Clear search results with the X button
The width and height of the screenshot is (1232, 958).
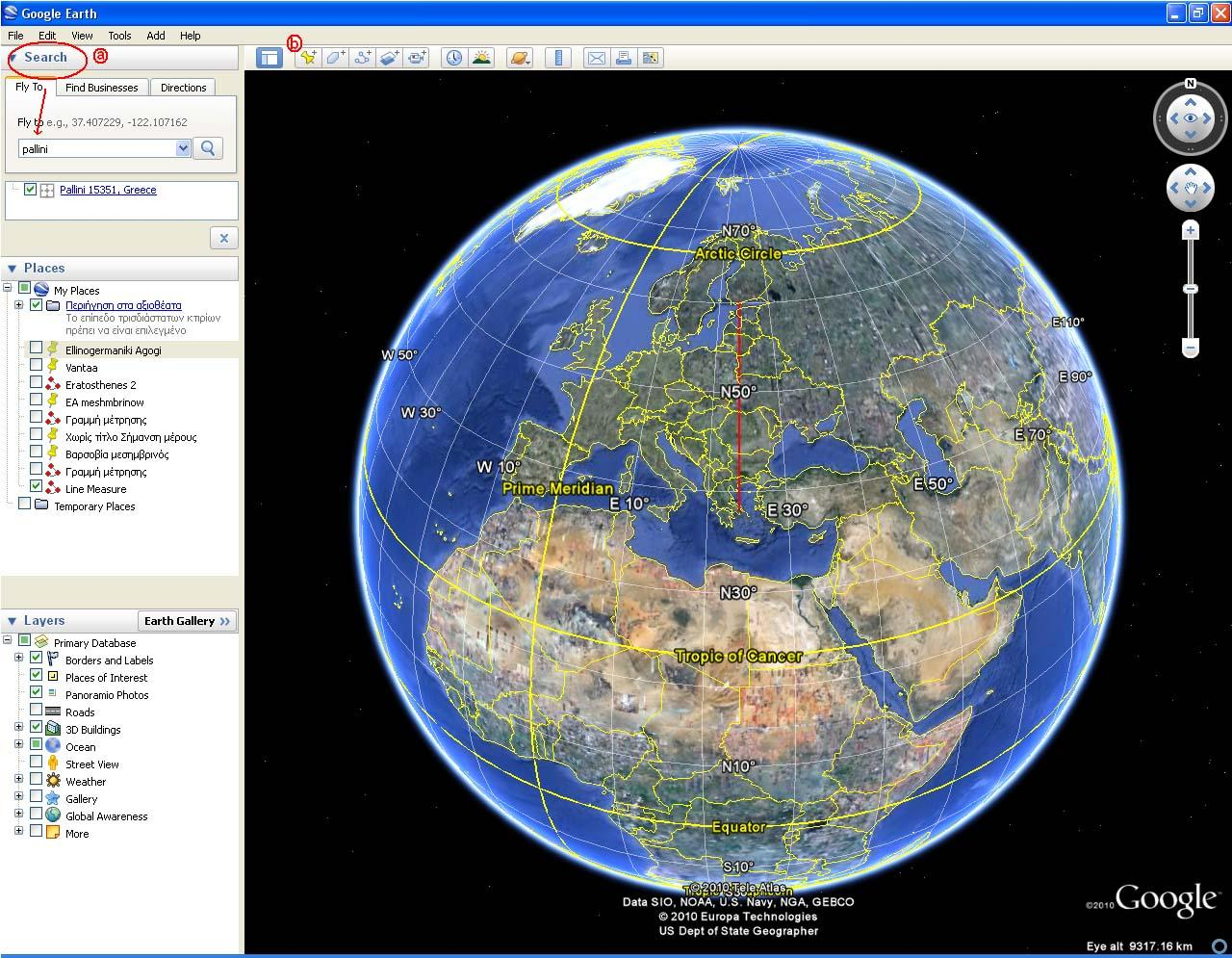click(223, 238)
